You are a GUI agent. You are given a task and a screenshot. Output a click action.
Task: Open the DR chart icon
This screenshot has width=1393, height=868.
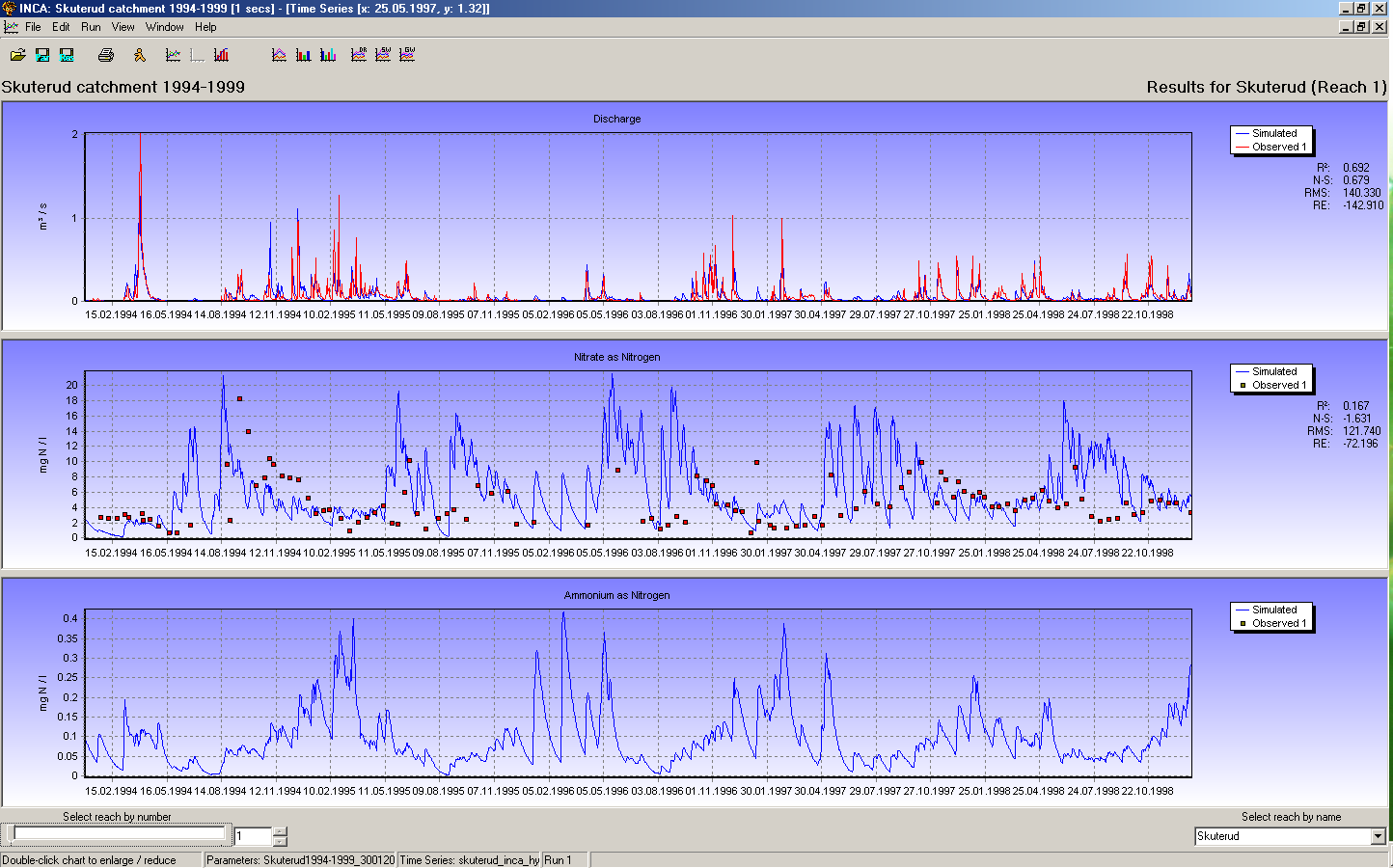359,55
